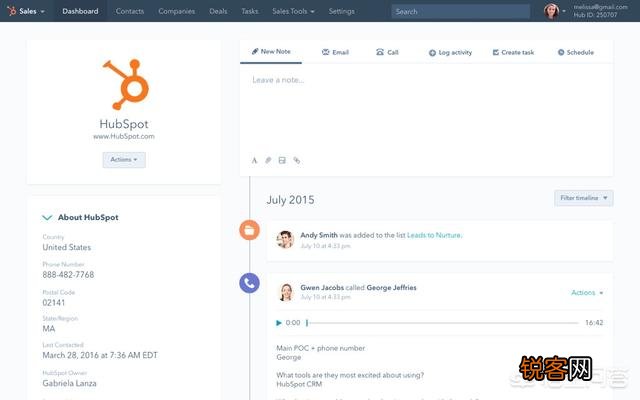Open the Contacts menu item
Image resolution: width=640 pixels, height=400 pixels.
(x=130, y=11)
